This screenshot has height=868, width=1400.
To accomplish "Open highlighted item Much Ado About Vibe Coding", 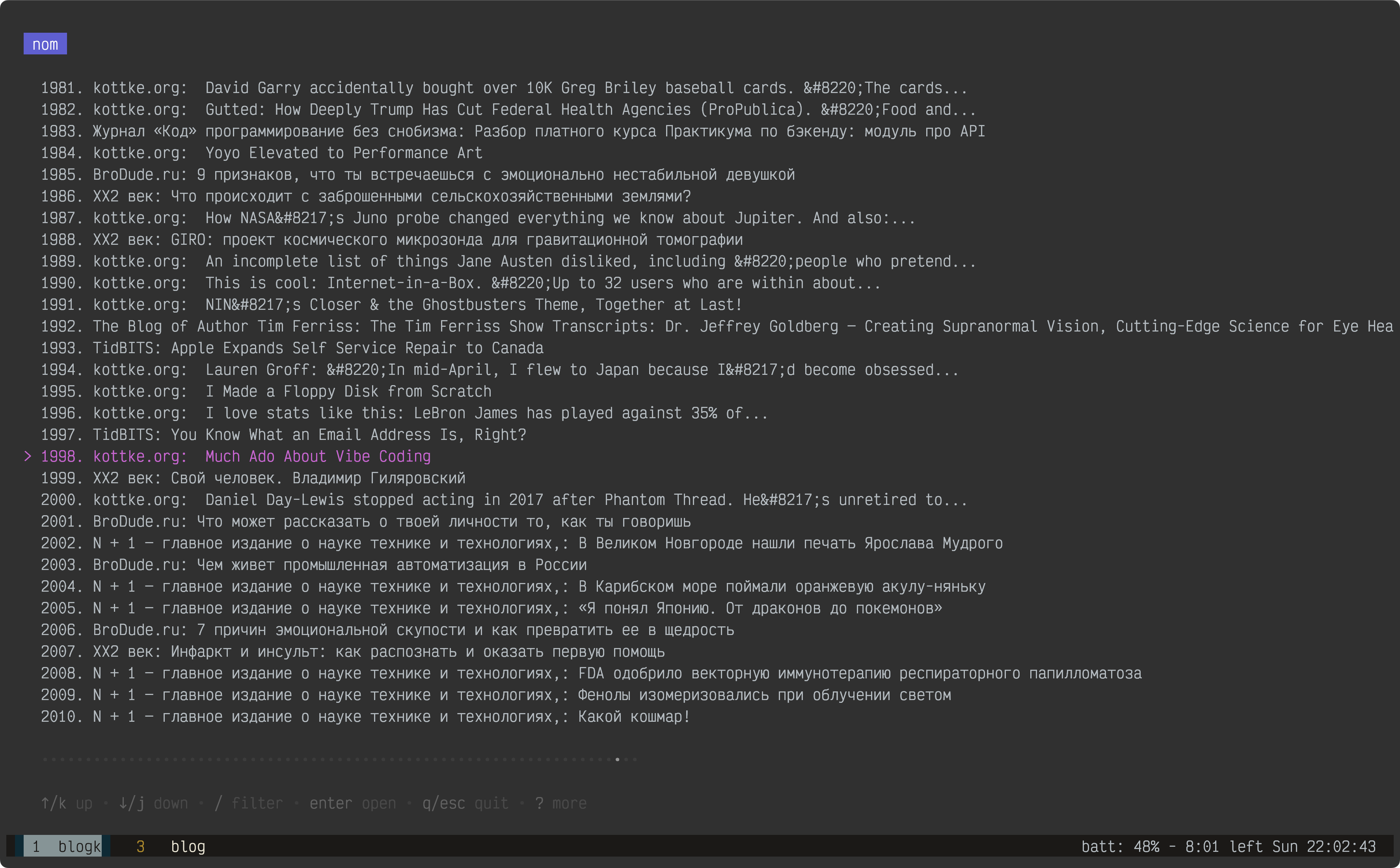I will (x=235, y=456).
